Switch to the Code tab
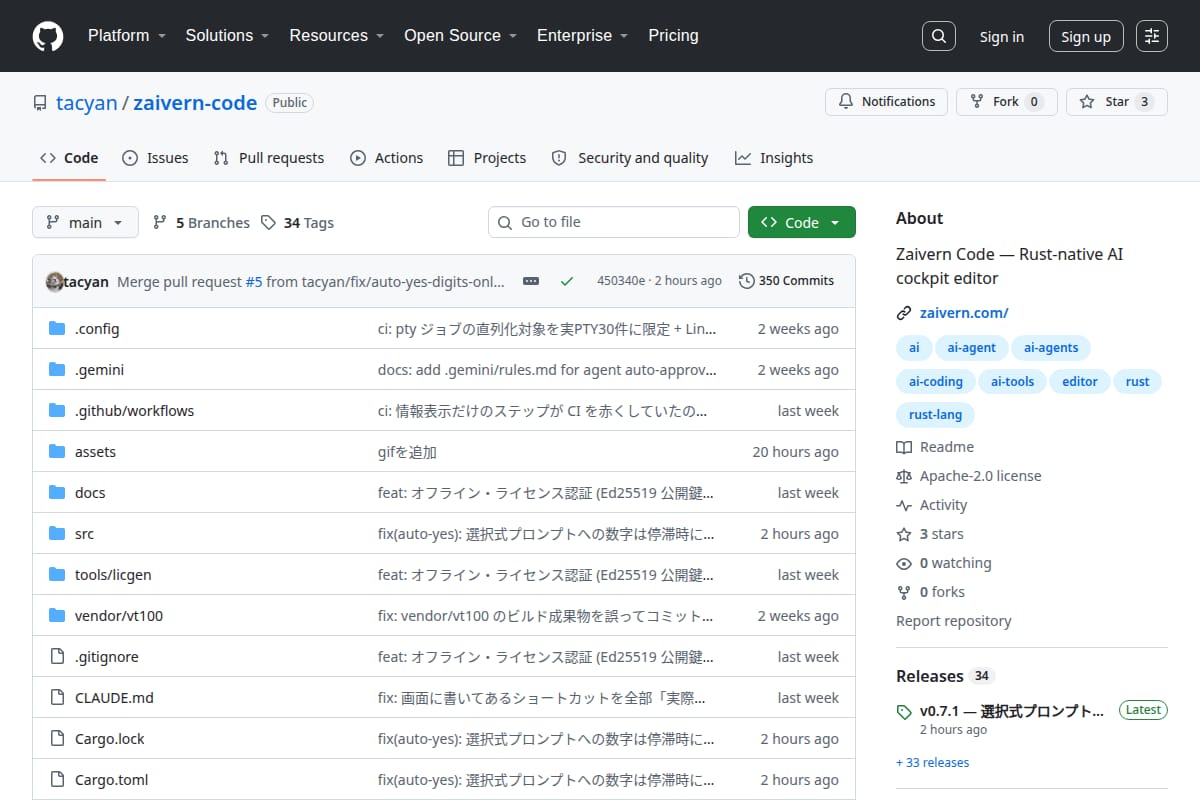This screenshot has width=1200, height=800. click(x=69, y=158)
